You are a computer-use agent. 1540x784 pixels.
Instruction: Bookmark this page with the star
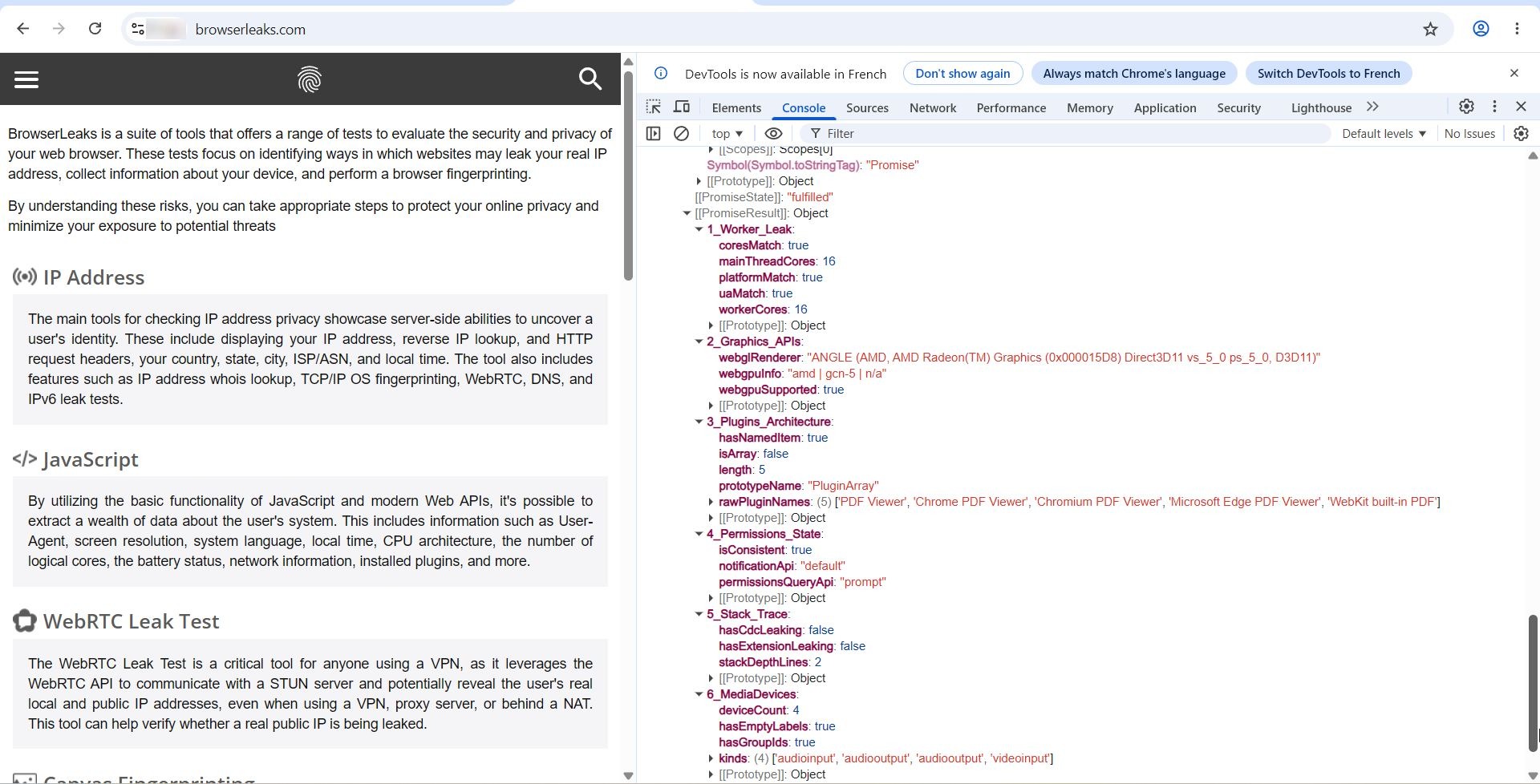click(x=1430, y=29)
